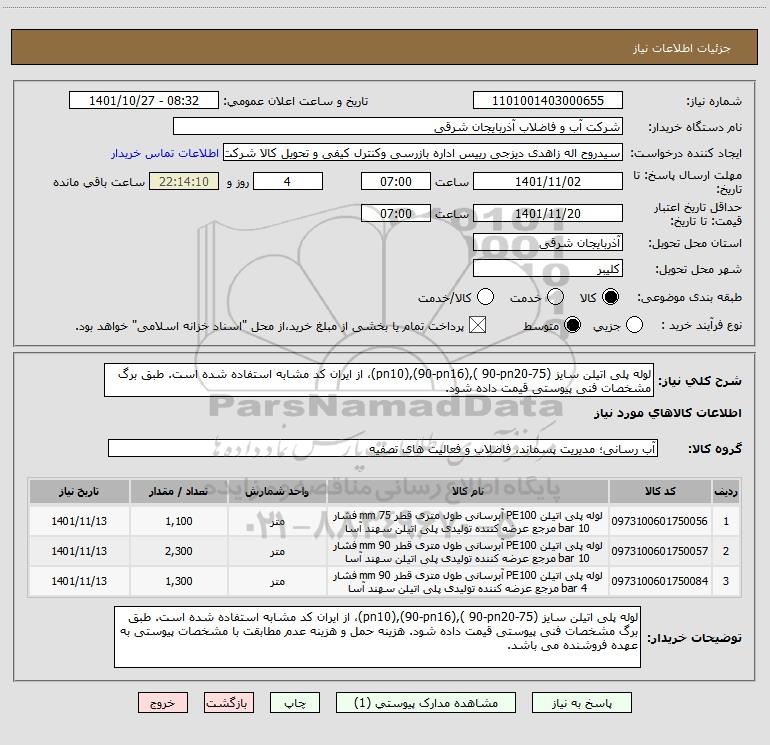Click the واحد شمارش column header
This screenshot has width=770, height=745.
point(277,491)
